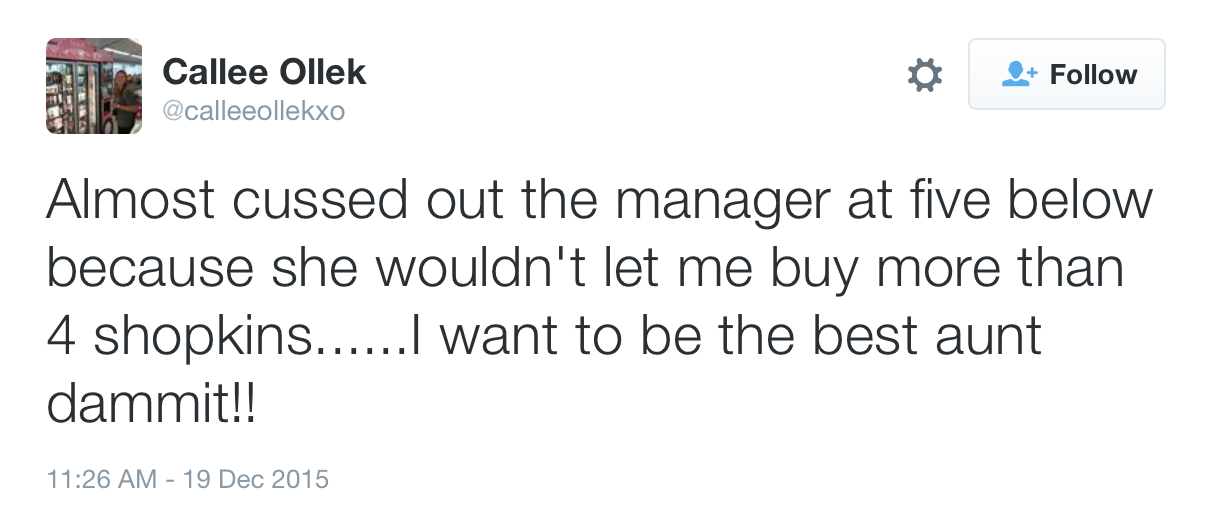Viewport: 1214px width, 516px height.
Task: Click the word "cussed" in the tweet
Action: 319,201
